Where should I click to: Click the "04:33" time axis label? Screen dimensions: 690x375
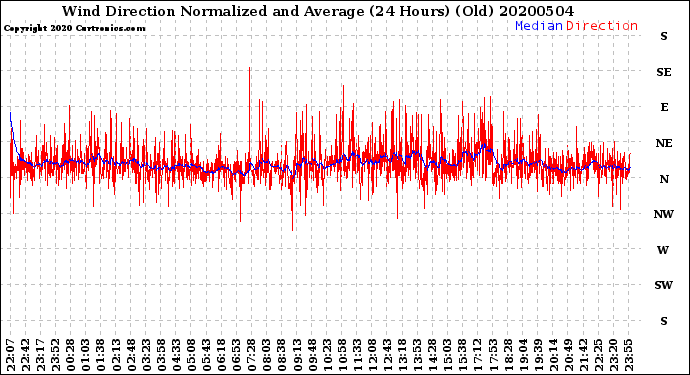coord(176,355)
